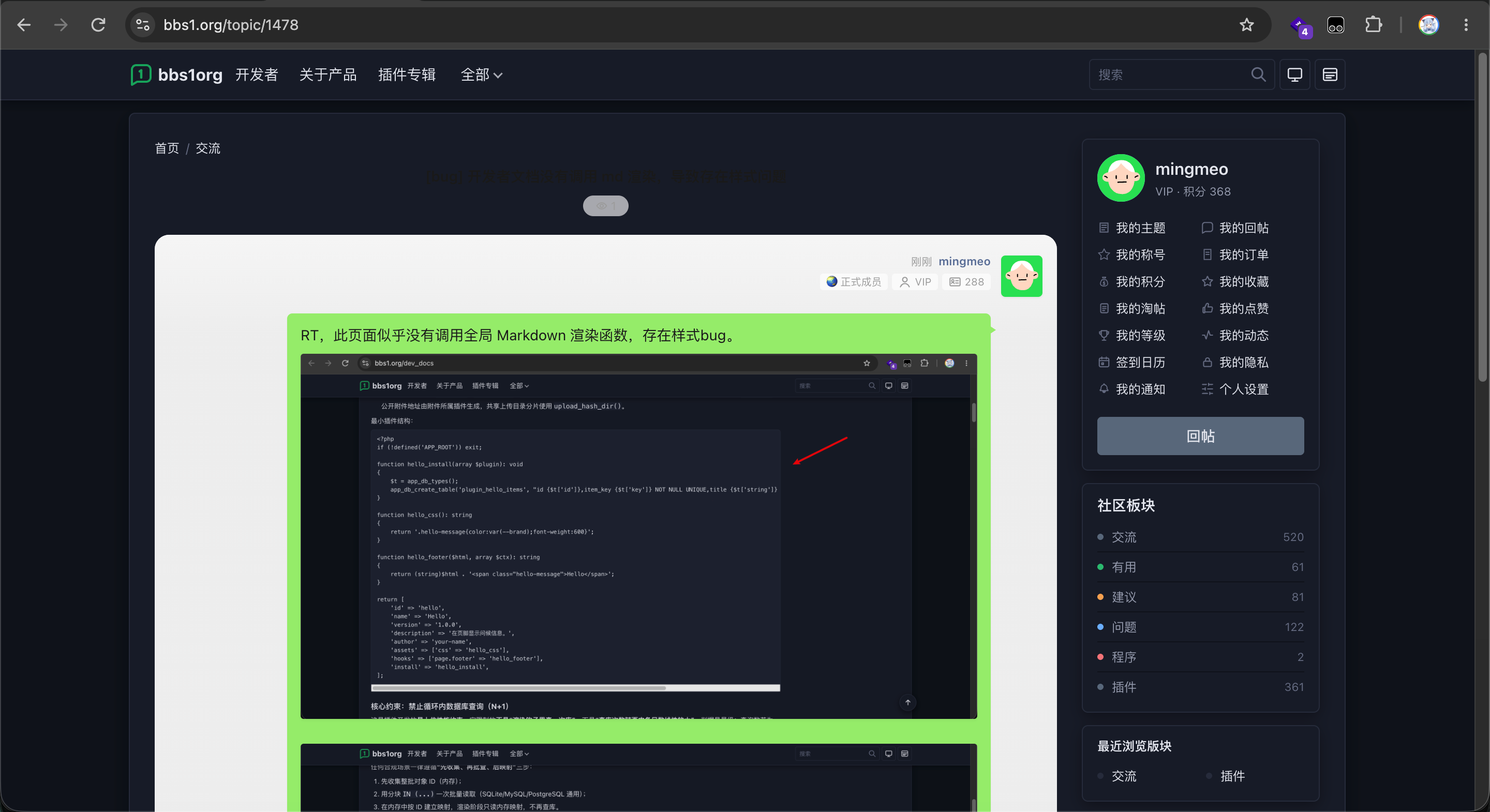The width and height of the screenshot is (1490, 812).
Task: Open 我的回帖 in user menu
Action: click(x=1235, y=228)
